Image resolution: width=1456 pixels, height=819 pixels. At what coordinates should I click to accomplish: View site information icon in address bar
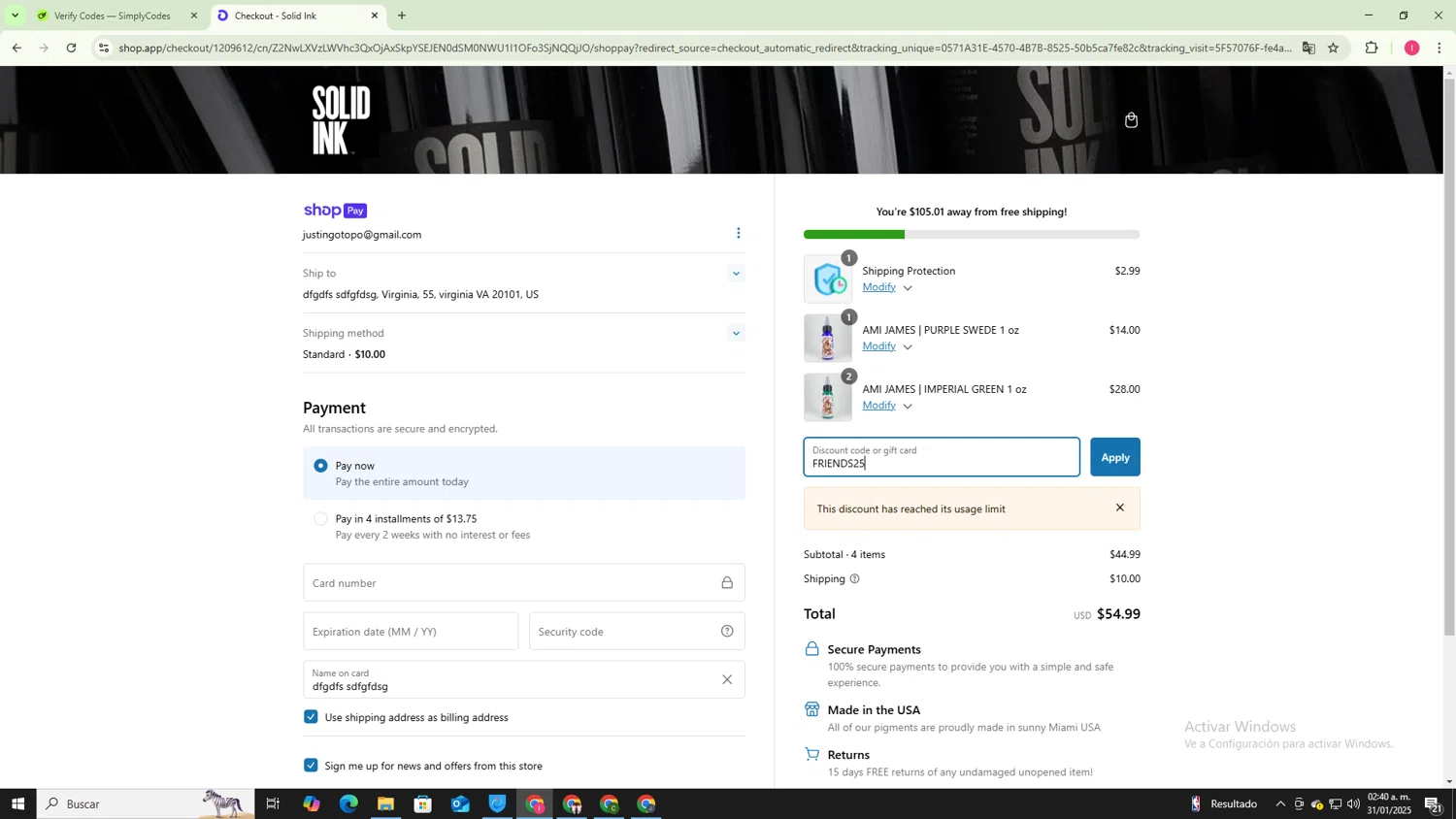tap(104, 48)
